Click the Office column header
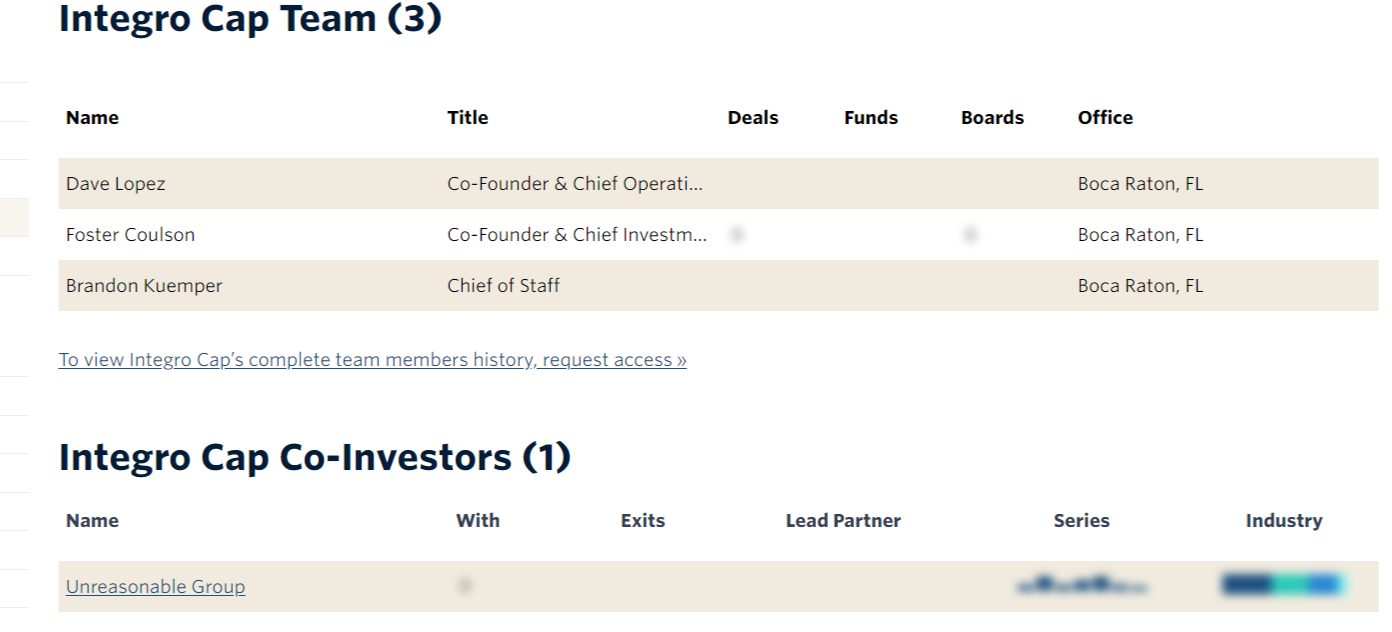1392x632 pixels. pos(1106,118)
